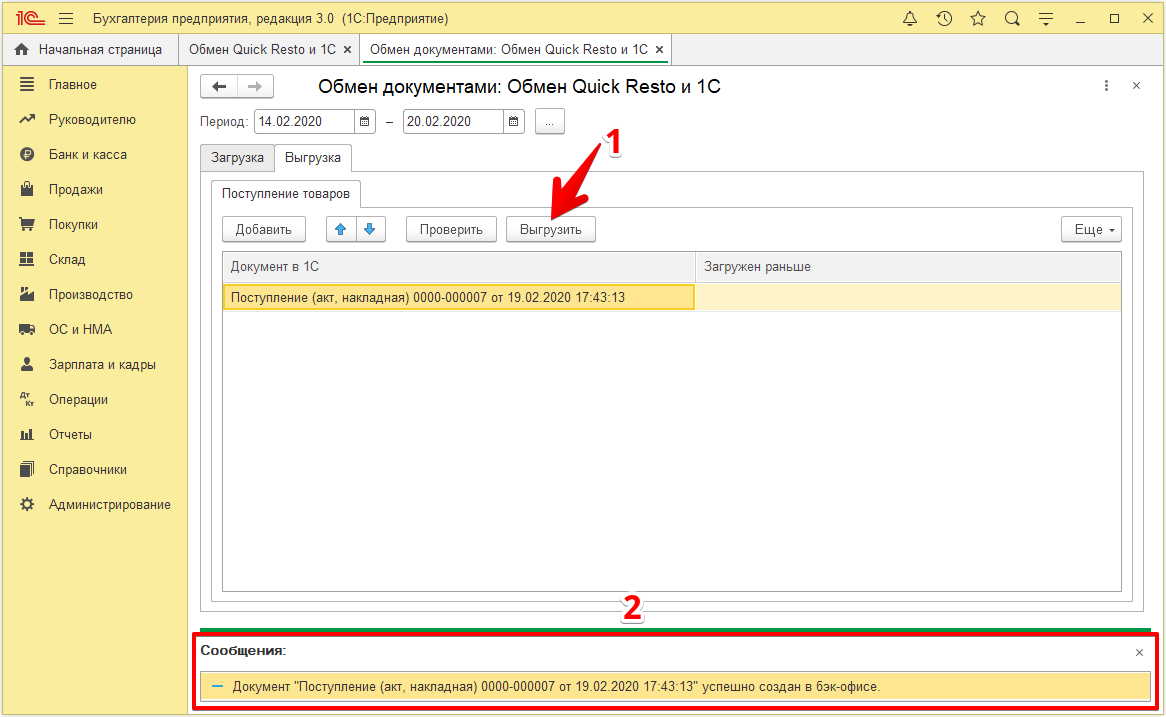Open the Главное section
1166x717 pixels.
click(94, 85)
